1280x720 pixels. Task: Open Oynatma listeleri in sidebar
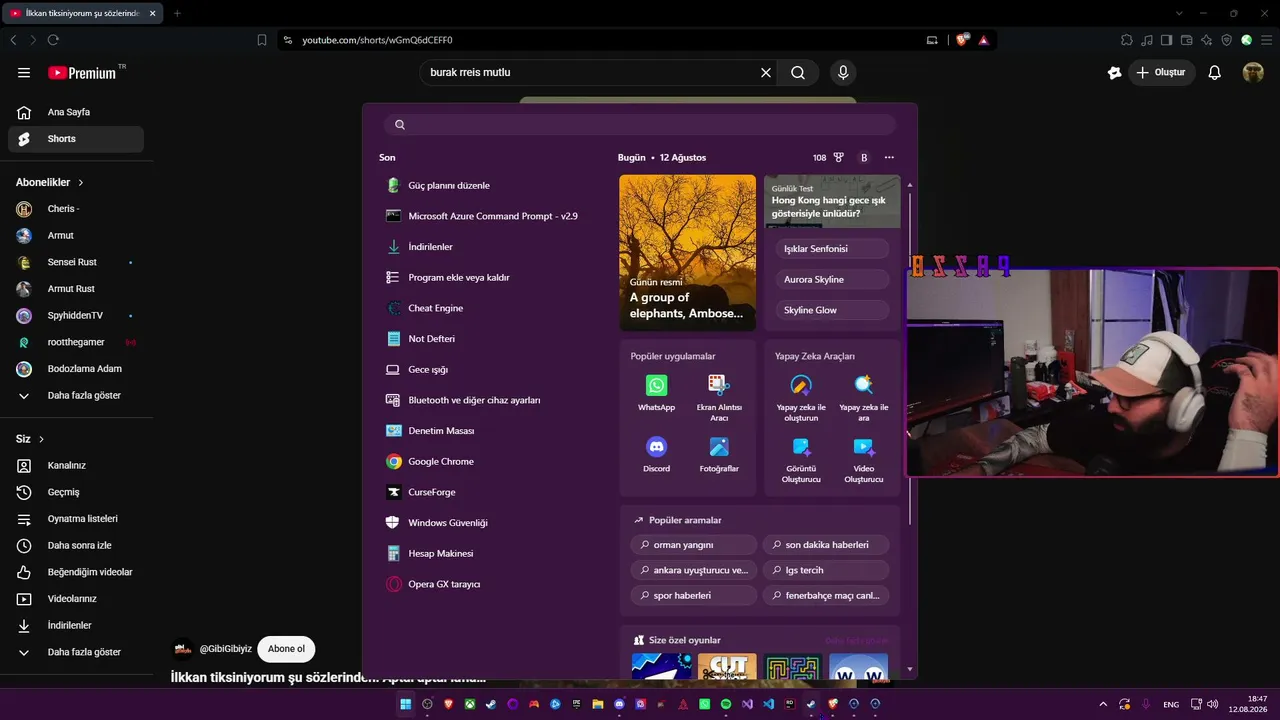point(75,519)
